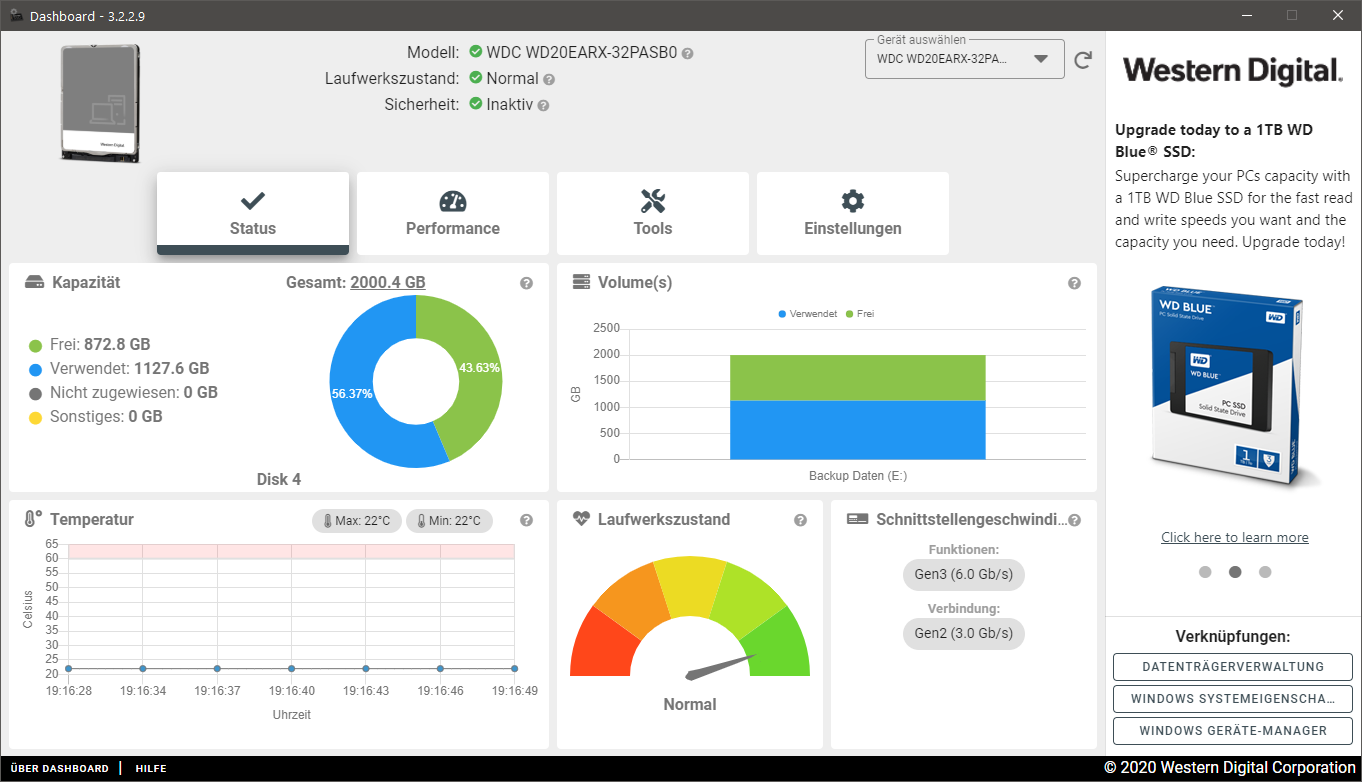1362x782 pixels.
Task: Click the Dashboard app icon in the title bar
Action: point(16,16)
